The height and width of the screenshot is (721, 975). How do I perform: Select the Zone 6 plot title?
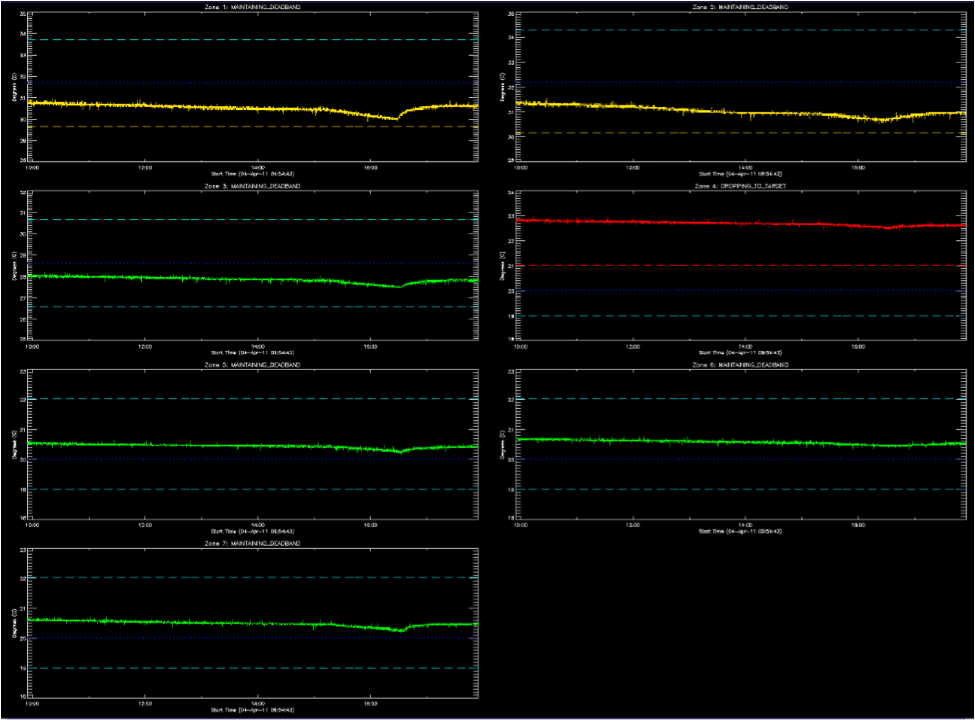[739, 366]
